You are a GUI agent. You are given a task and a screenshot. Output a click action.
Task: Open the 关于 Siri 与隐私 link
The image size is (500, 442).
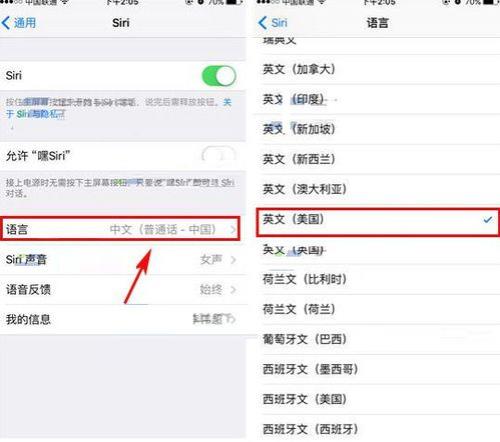35,114
